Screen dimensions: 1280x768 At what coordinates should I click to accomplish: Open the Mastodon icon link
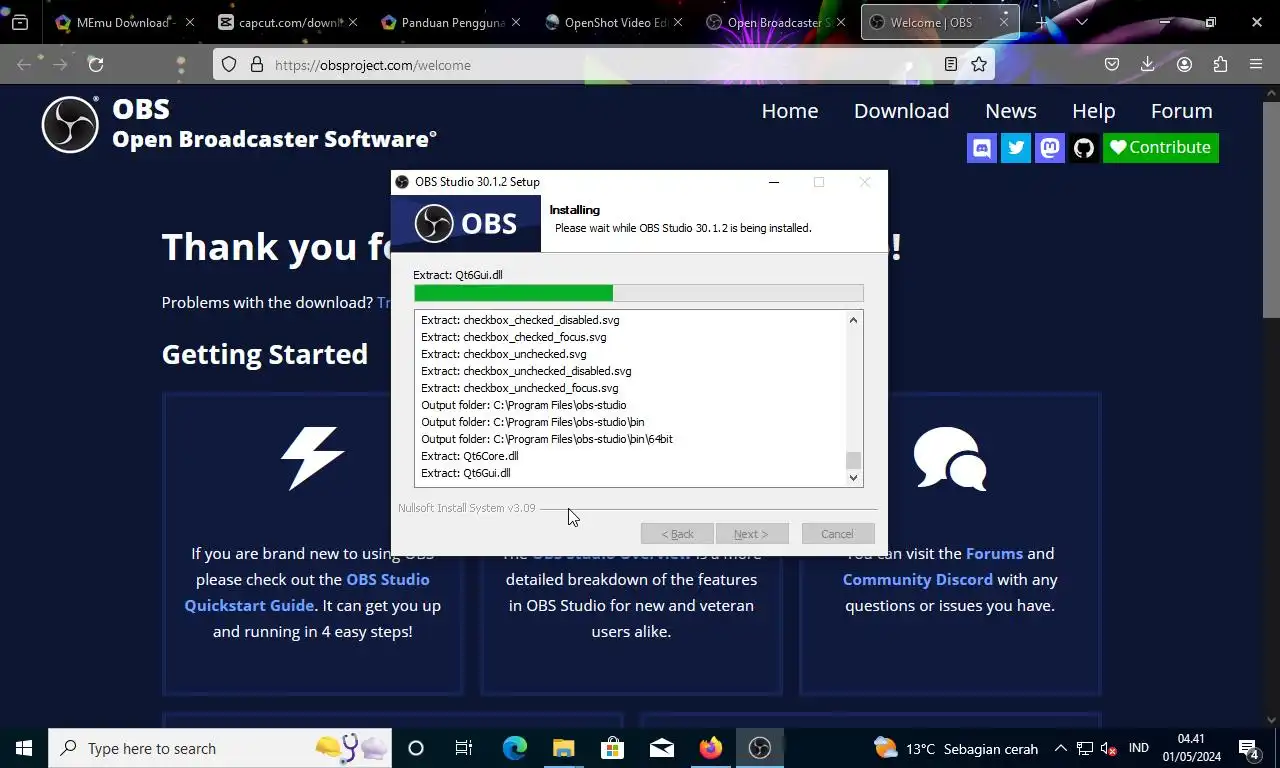1050,148
